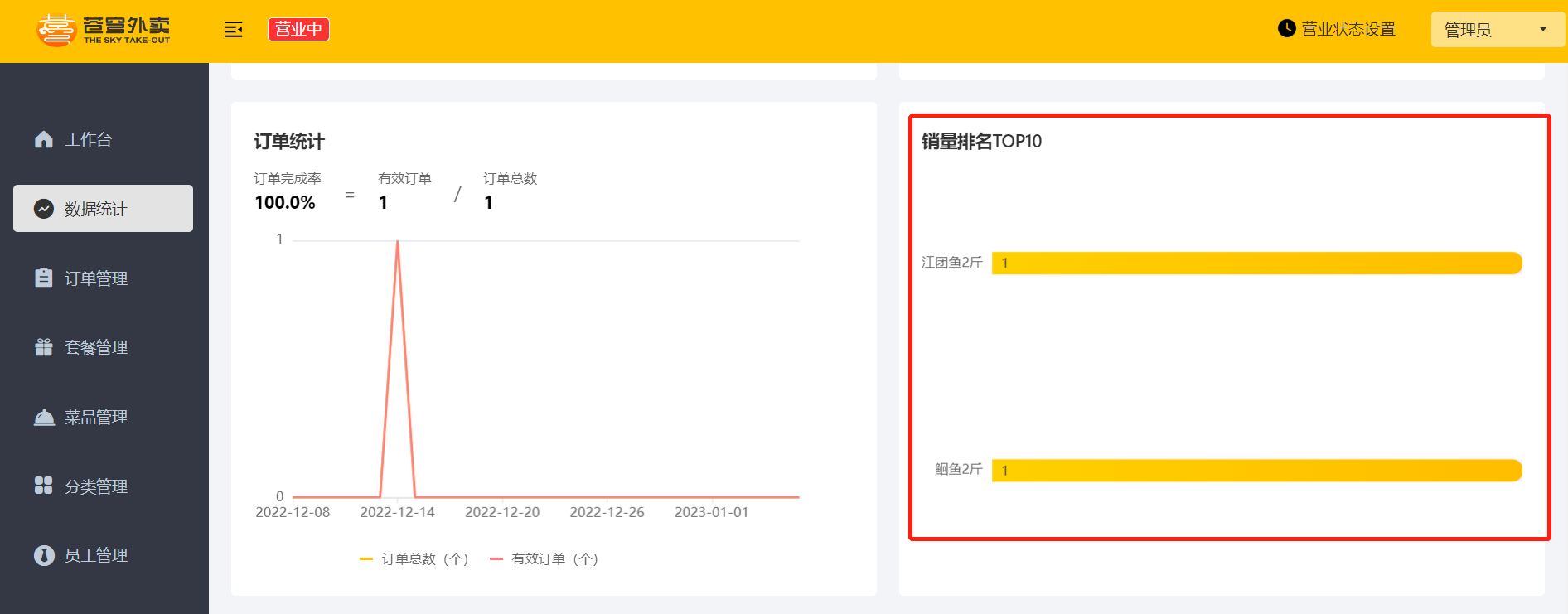The height and width of the screenshot is (614, 1568).
Task: Click the peak point on the order line chart
Action: pos(398,241)
